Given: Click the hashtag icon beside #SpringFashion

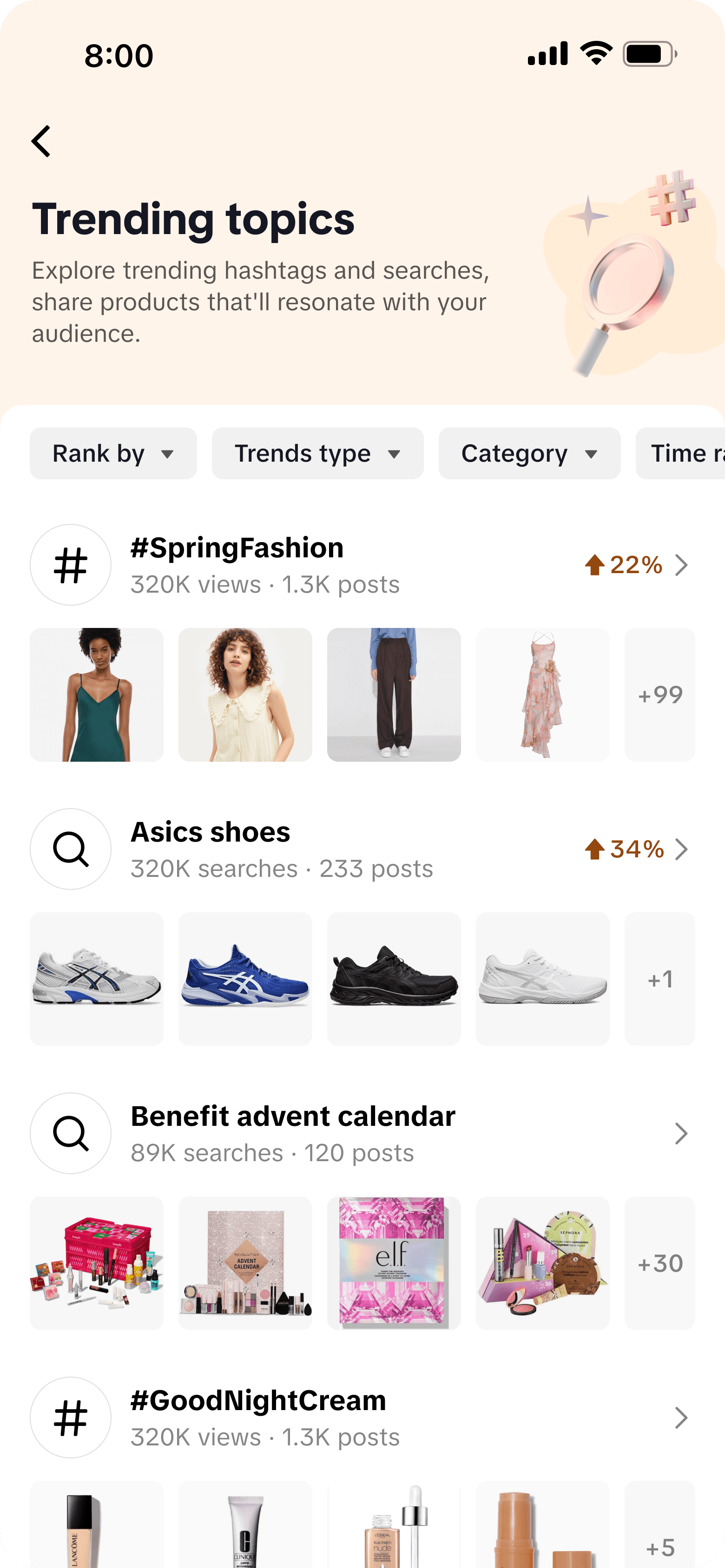Looking at the screenshot, I should (x=71, y=565).
